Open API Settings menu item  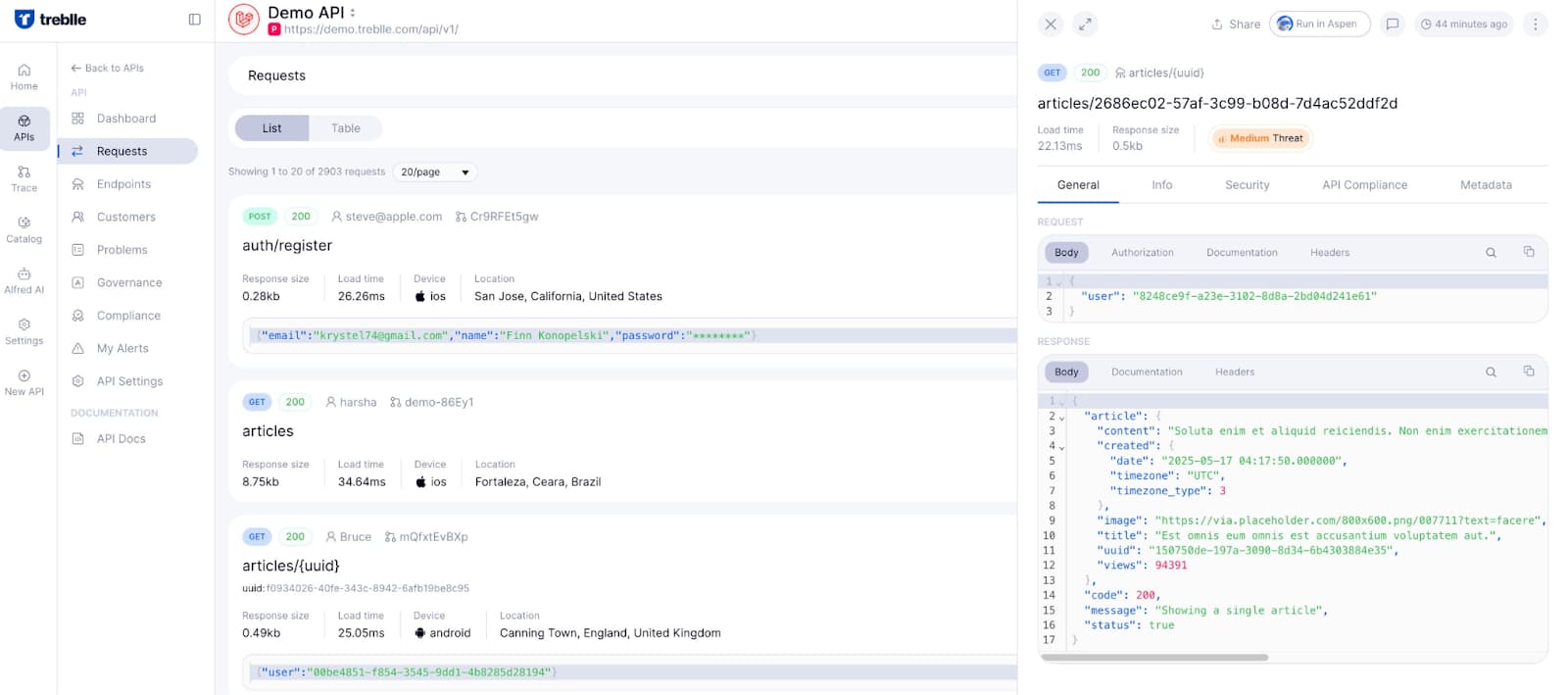pos(127,381)
